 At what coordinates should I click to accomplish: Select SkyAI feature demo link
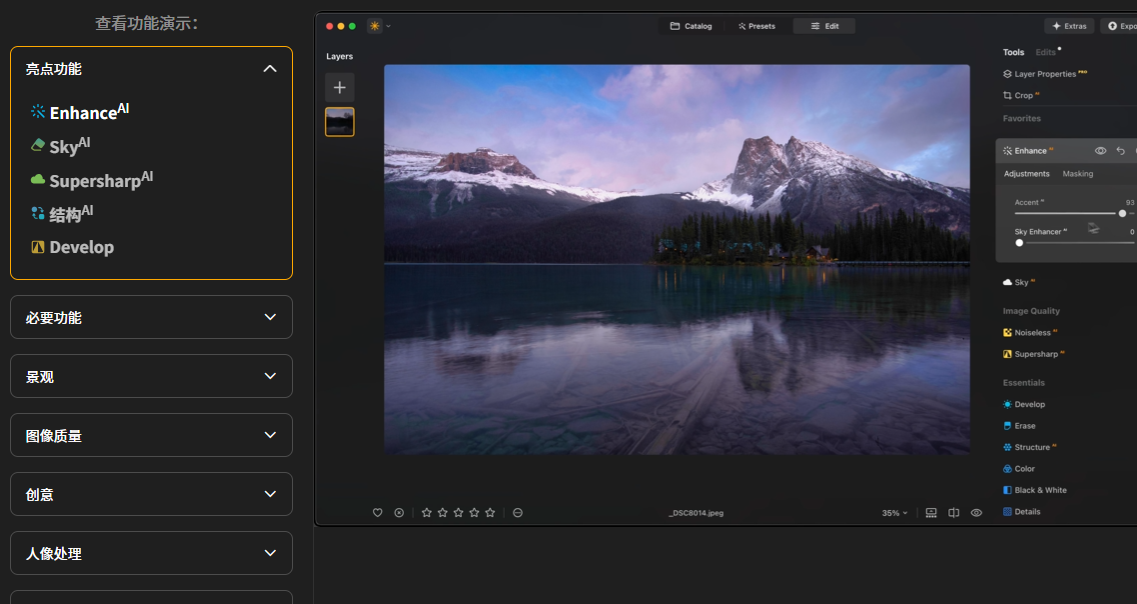(x=68, y=146)
